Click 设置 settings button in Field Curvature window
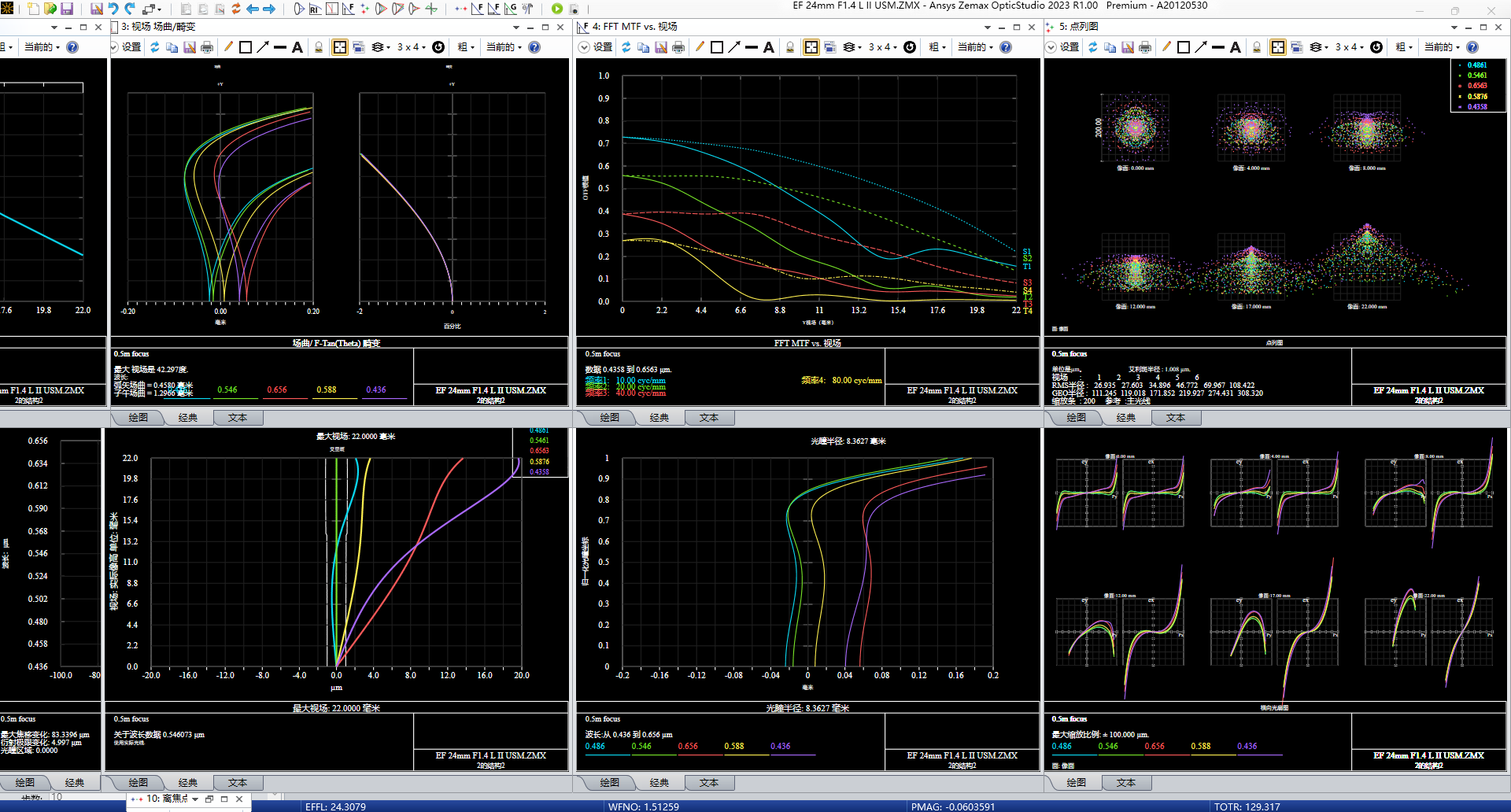The height and width of the screenshot is (812, 1511). point(131,47)
